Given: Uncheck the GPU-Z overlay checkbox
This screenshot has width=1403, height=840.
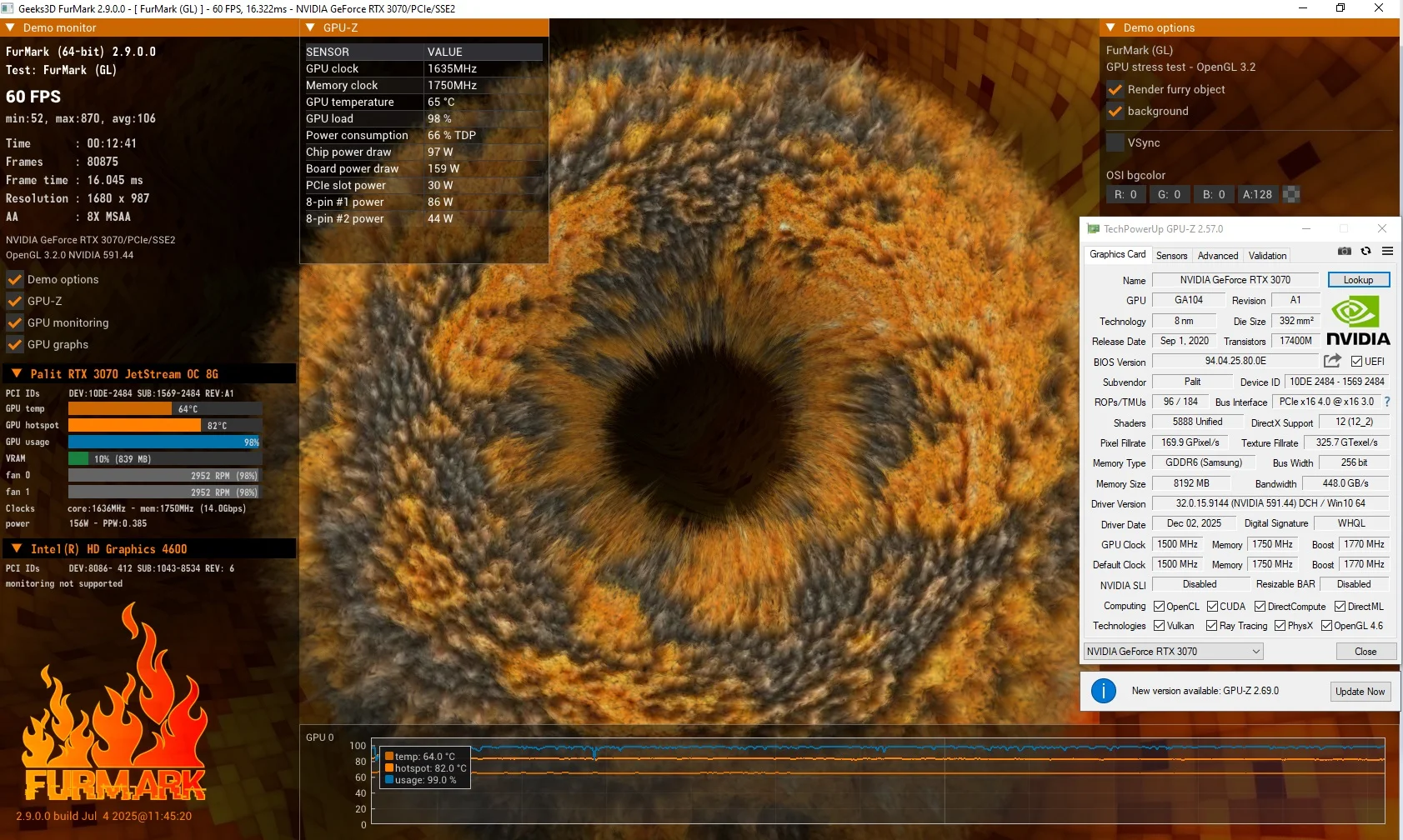Looking at the screenshot, I should 15,301.
